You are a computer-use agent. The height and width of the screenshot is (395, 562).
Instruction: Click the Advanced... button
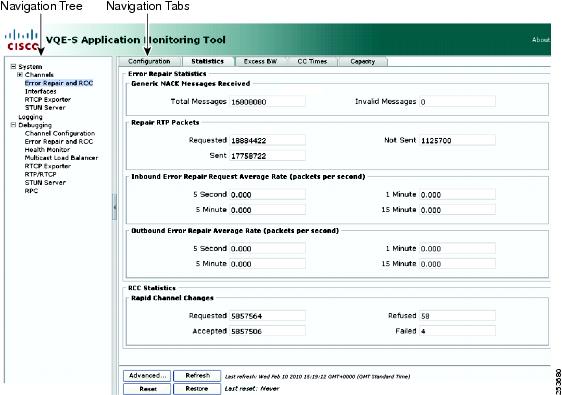point(147,376)
